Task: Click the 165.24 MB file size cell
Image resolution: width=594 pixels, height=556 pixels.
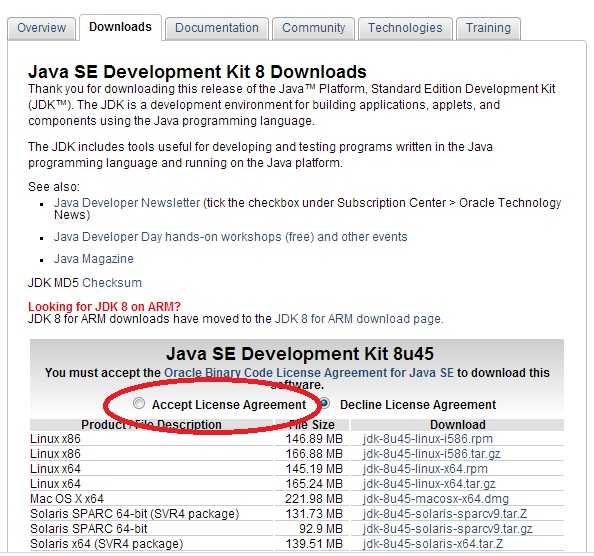Action: point(314,484)
